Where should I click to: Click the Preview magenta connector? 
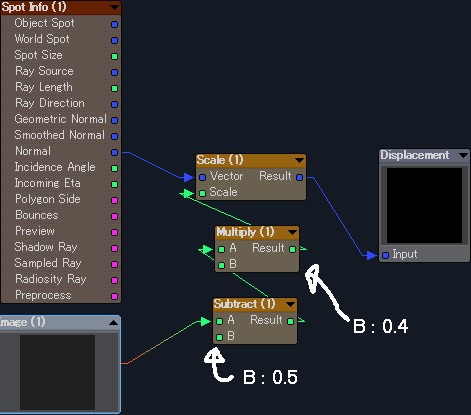point(114,232)
